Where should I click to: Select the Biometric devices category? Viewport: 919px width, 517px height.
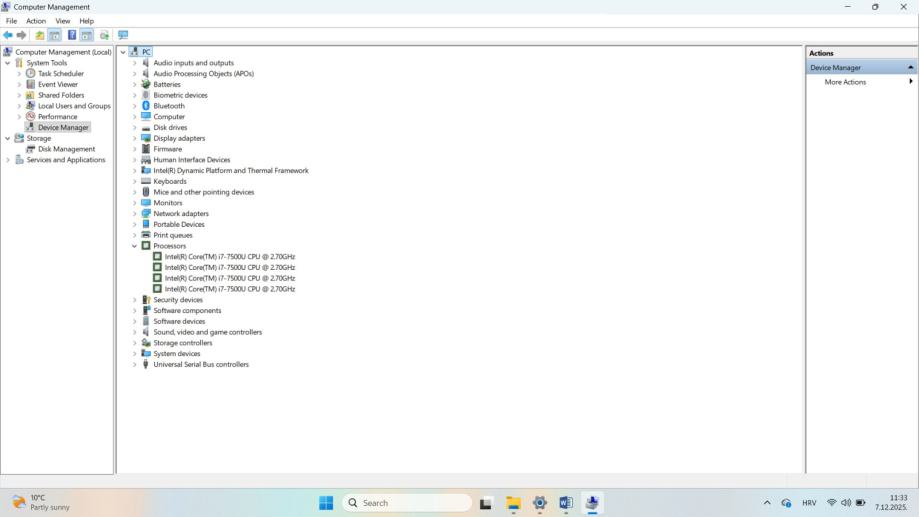pyautogui.click(x=181, y=95)
